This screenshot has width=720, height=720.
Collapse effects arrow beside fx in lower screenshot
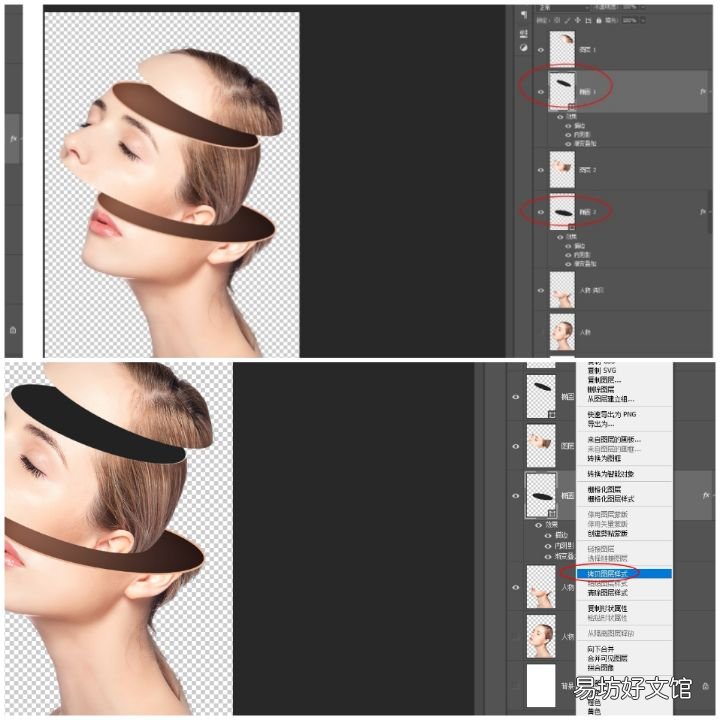point(713,495)
